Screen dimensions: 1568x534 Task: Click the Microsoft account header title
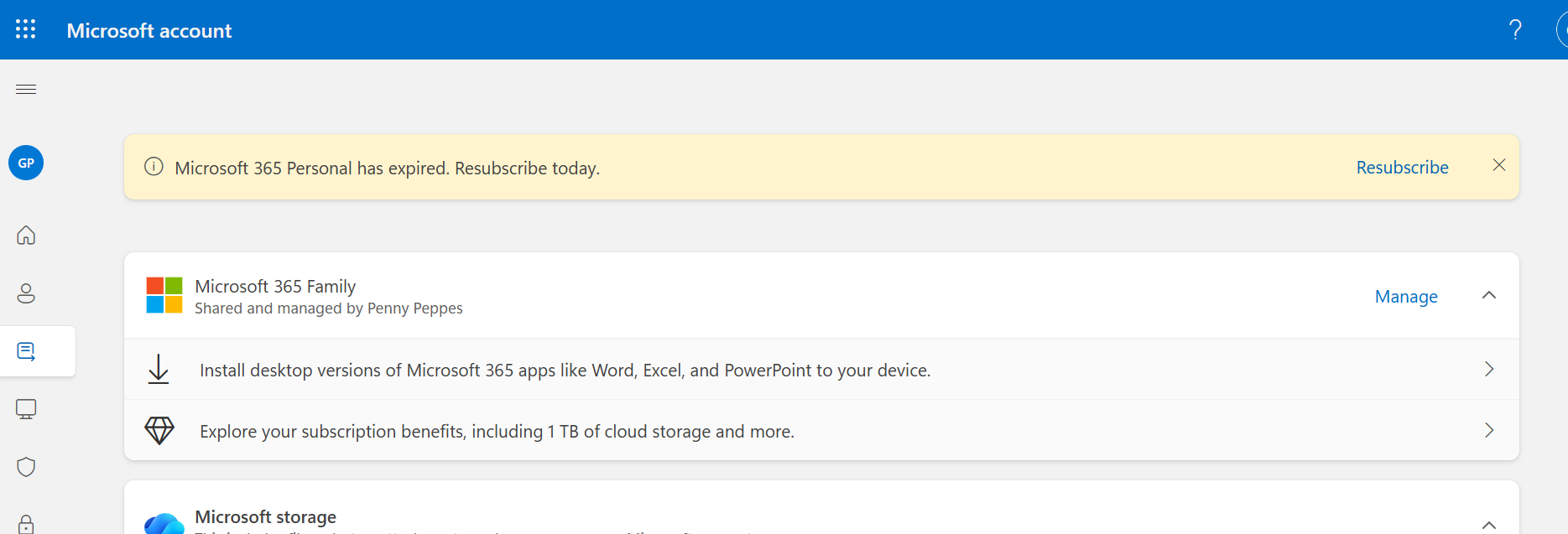[x=149, y=31]
